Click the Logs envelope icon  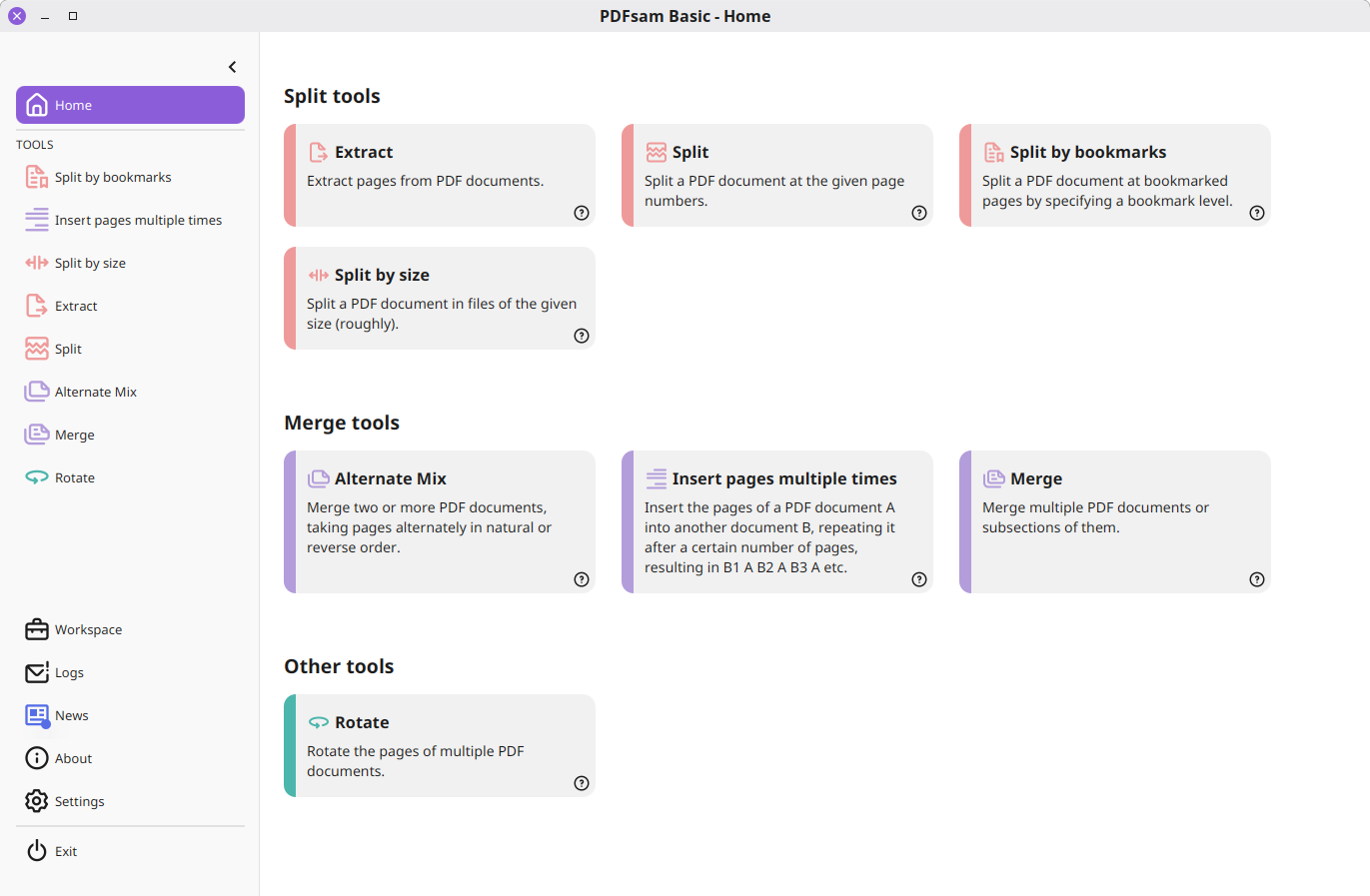[x=37, y=672]
